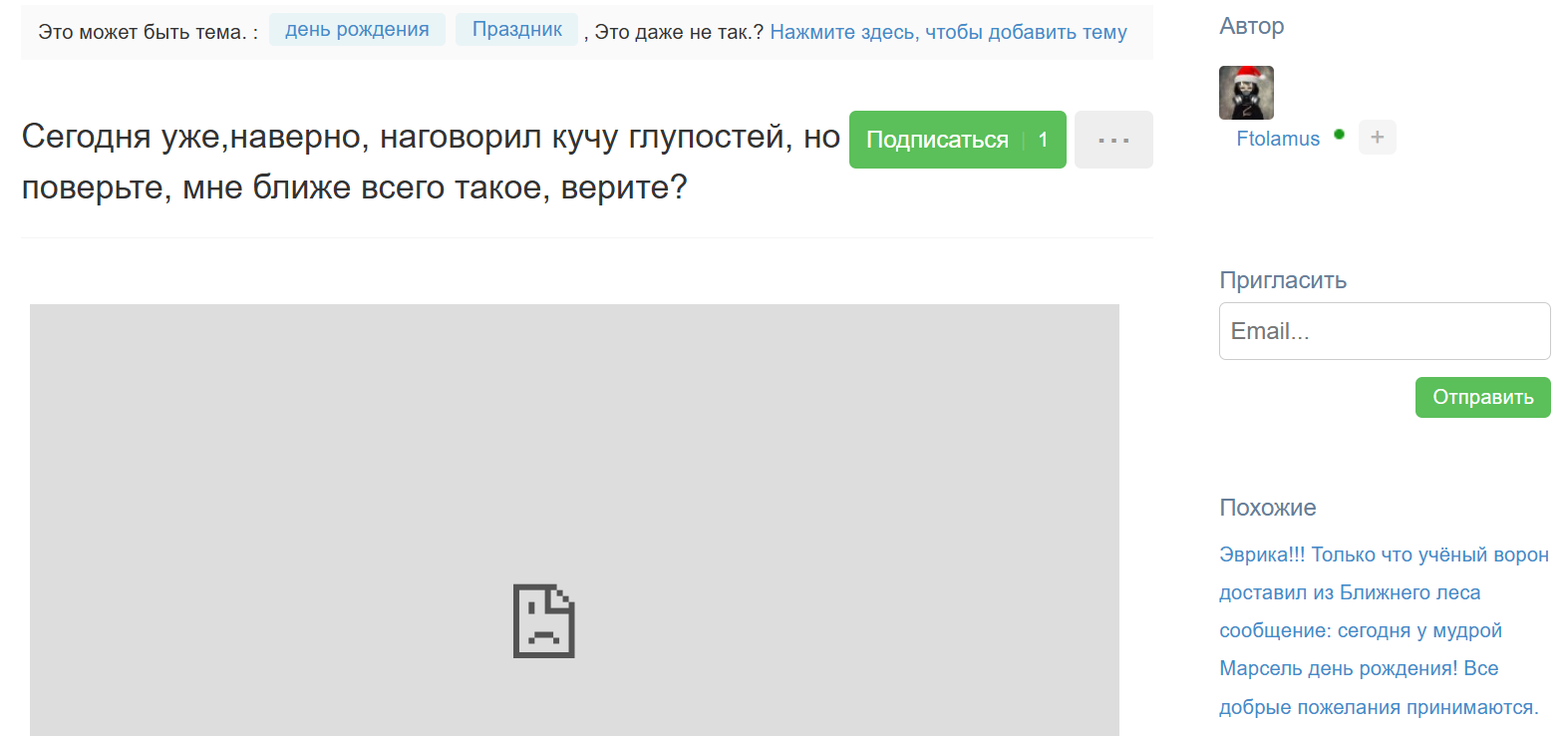The image size is (1568, 736).
Task: Select the 'день рождения' topic tag
Action: [x=357, y=30]
